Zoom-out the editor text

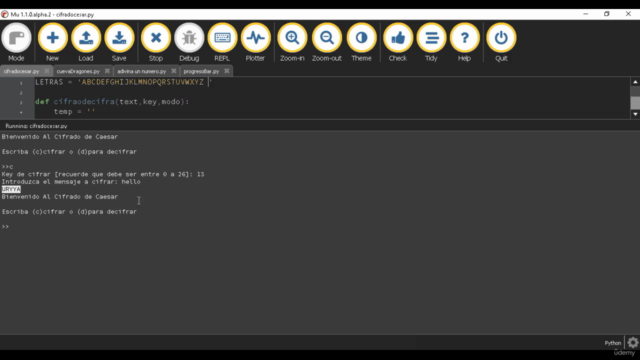[x=327, y=42]
